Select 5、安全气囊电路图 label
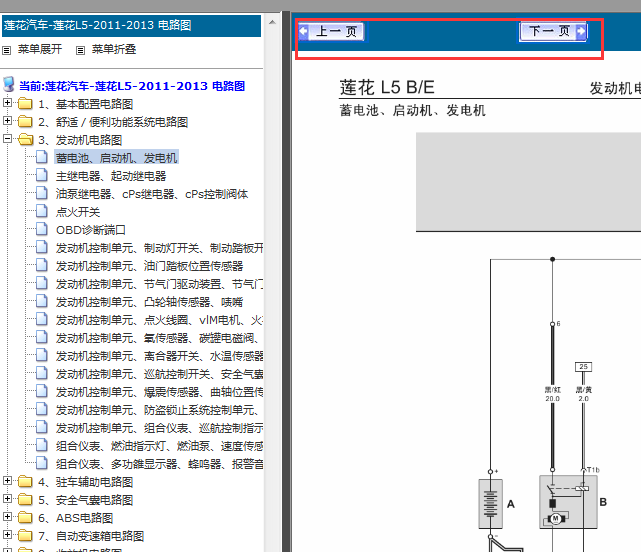 [85, 500]
